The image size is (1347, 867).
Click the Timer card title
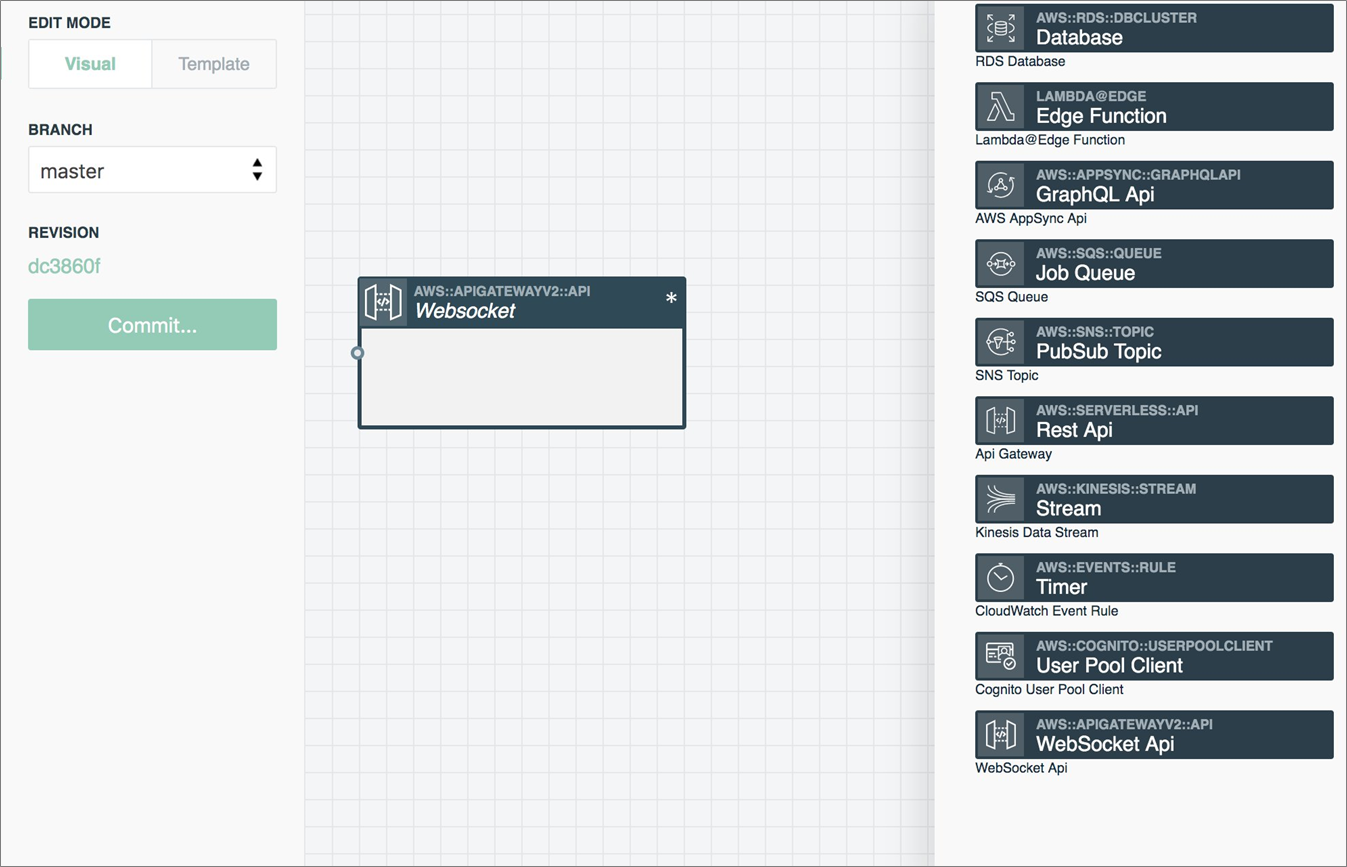1061,587
